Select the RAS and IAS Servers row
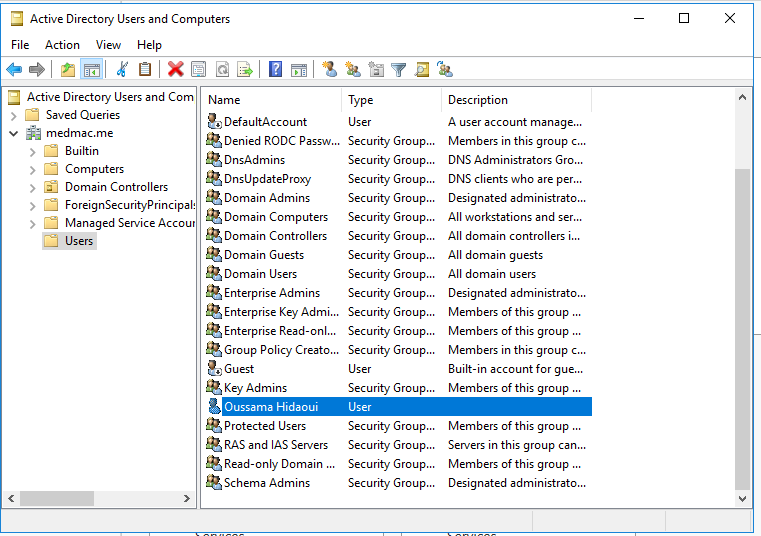Screen dimensions: 761x536 coord(397,445)
